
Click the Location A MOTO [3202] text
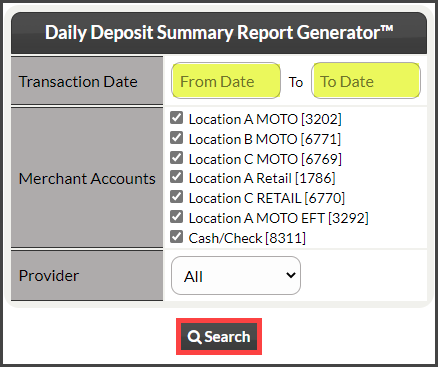tap(265, 119)
